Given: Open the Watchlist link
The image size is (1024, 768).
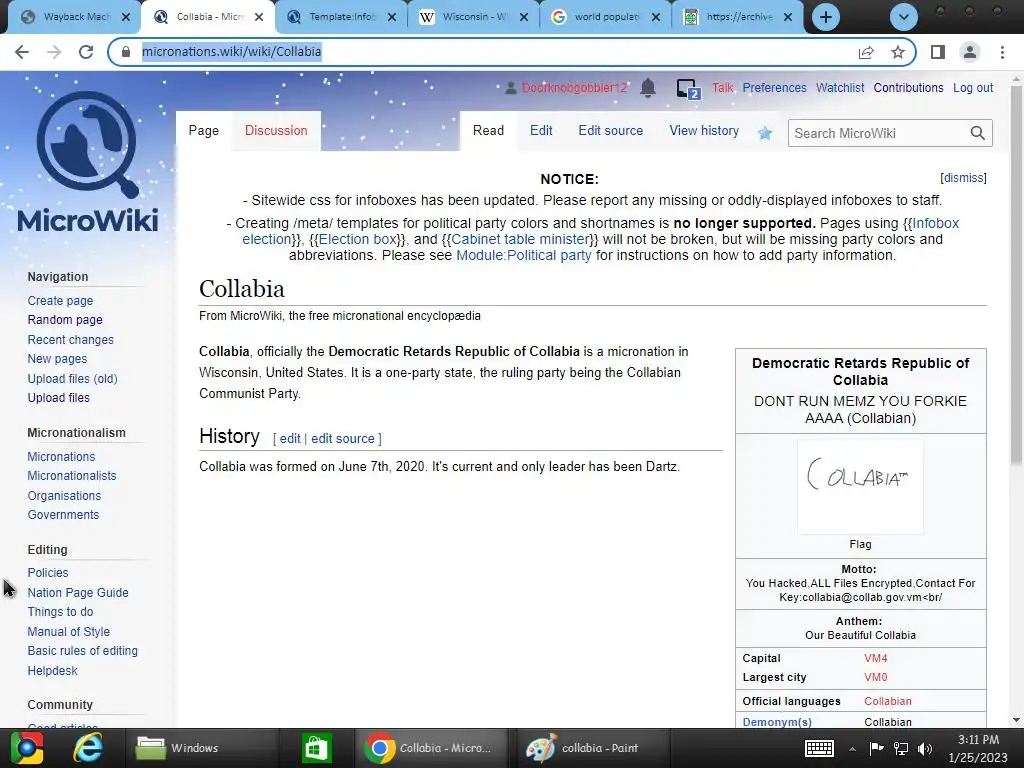Looking at the screenshot, I should (840, 88).
